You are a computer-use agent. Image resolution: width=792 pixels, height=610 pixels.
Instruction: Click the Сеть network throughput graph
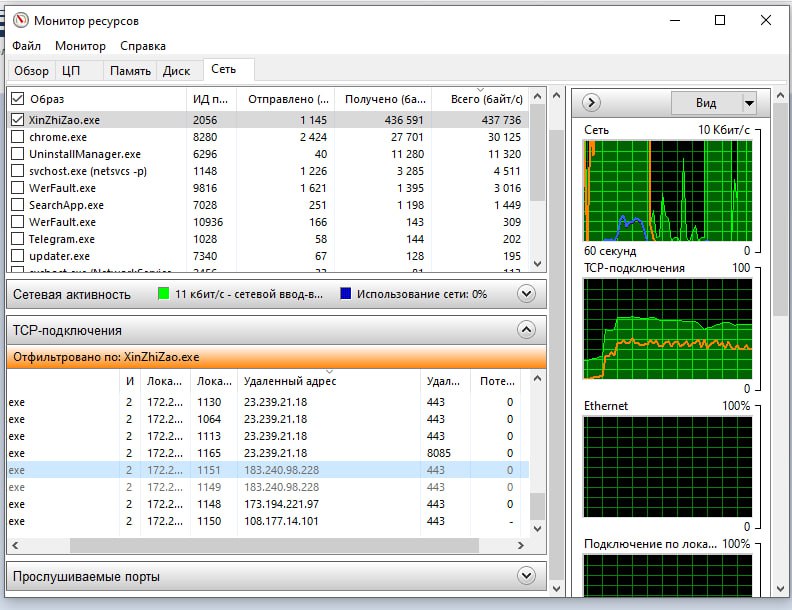[668, 191]
